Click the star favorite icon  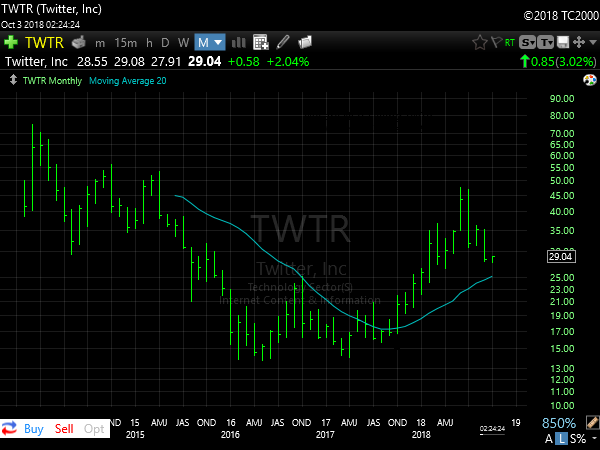479,42
